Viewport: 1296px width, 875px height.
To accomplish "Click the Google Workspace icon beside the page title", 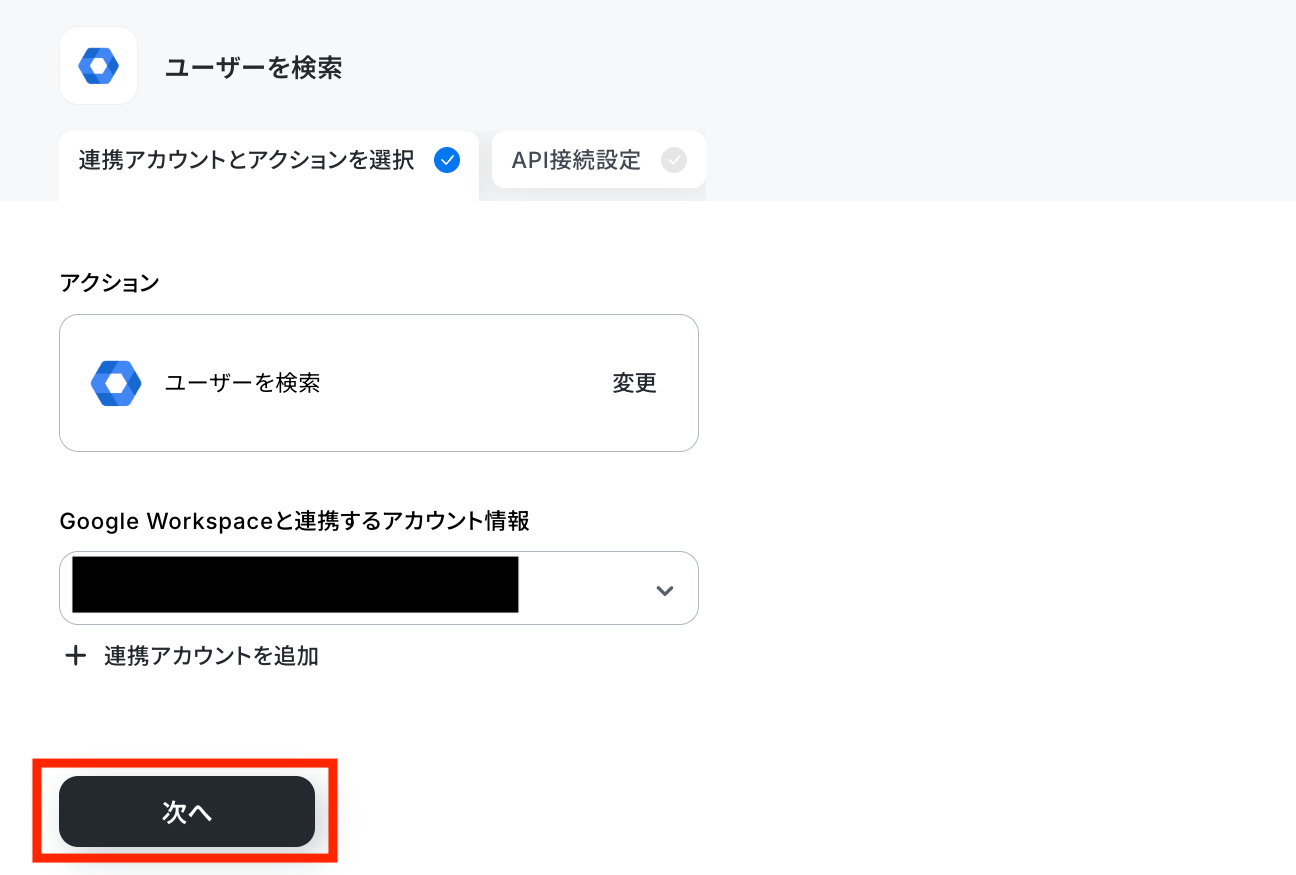I will (98, 66).
